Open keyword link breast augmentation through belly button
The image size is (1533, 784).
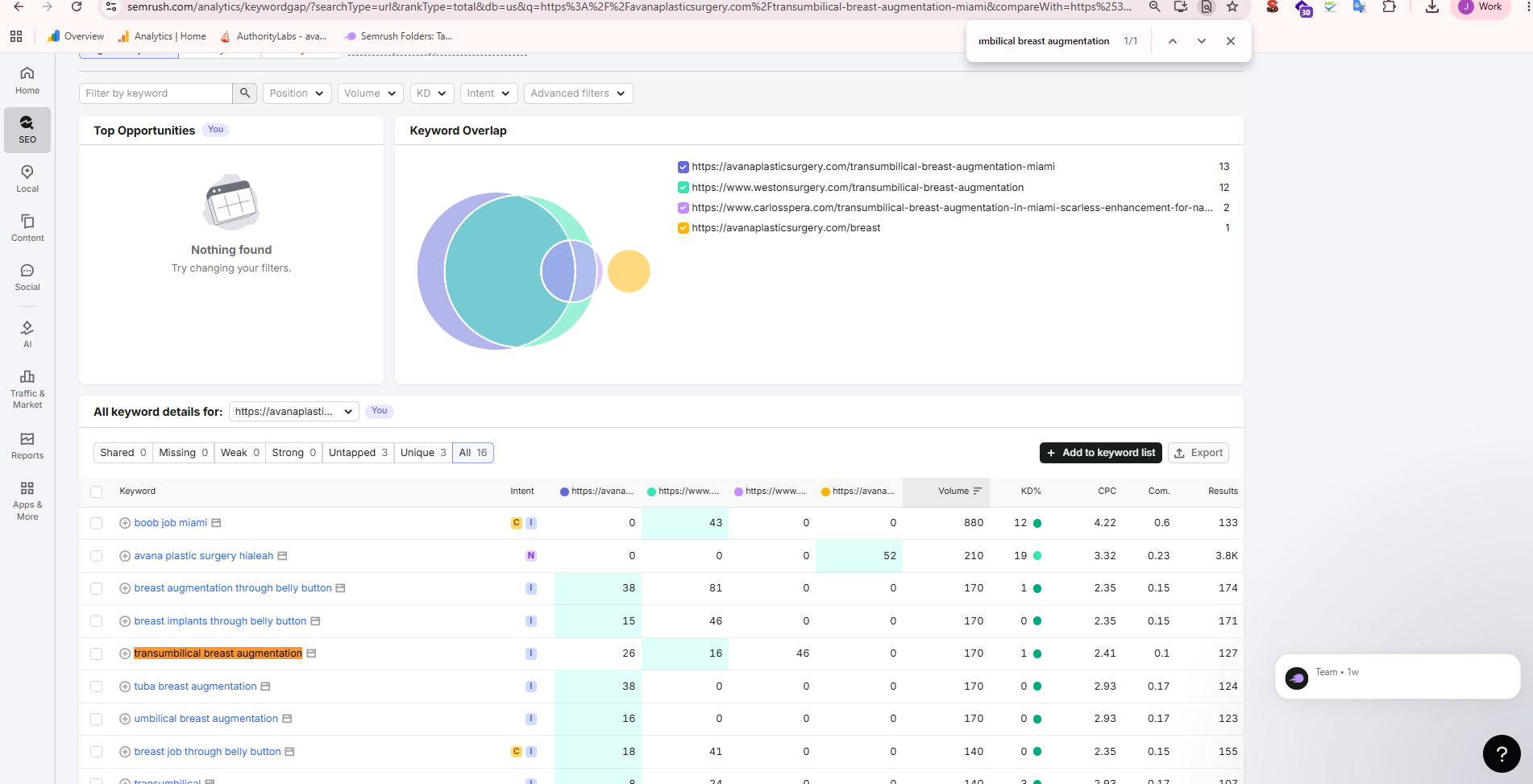233,588
